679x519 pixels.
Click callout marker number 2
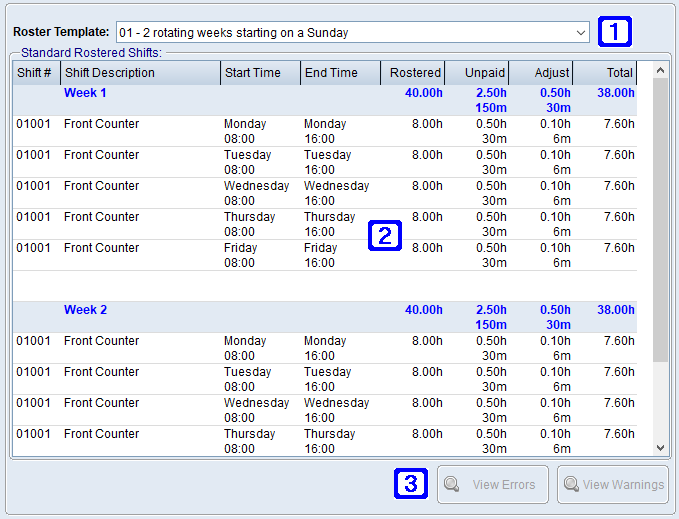[386, 235]
